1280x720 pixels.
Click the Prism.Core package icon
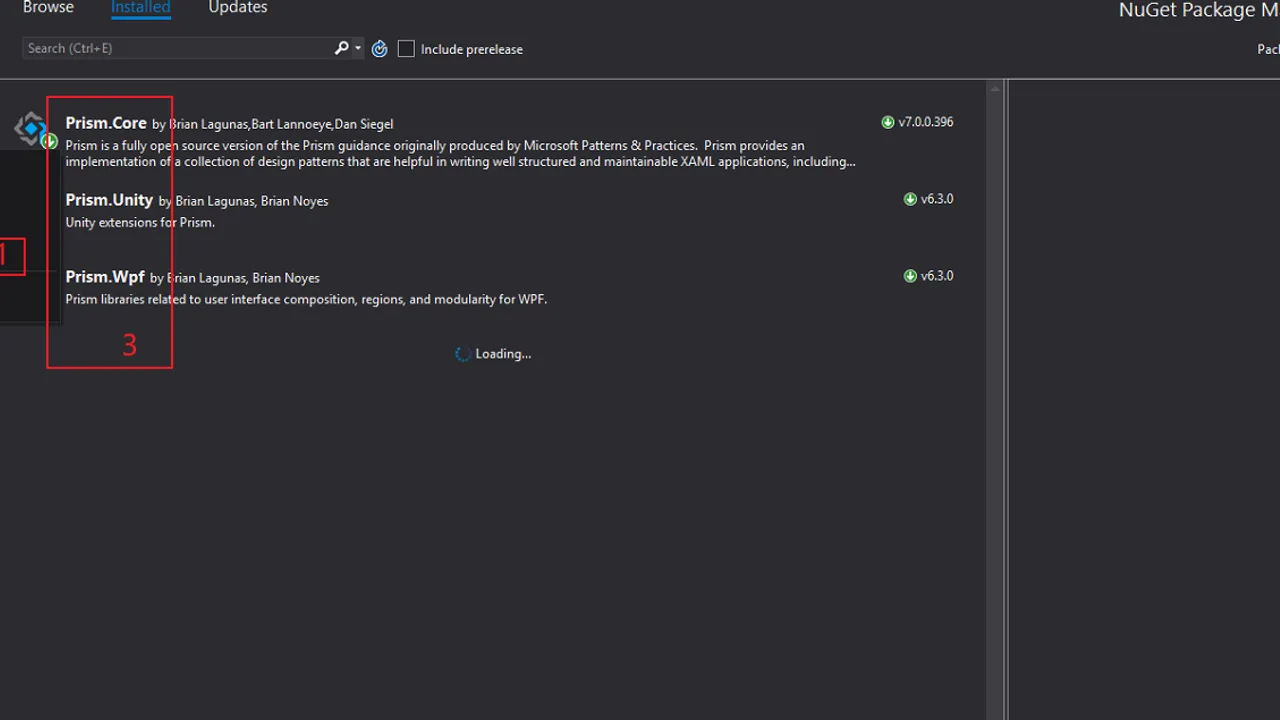click(x=32, y=128)
